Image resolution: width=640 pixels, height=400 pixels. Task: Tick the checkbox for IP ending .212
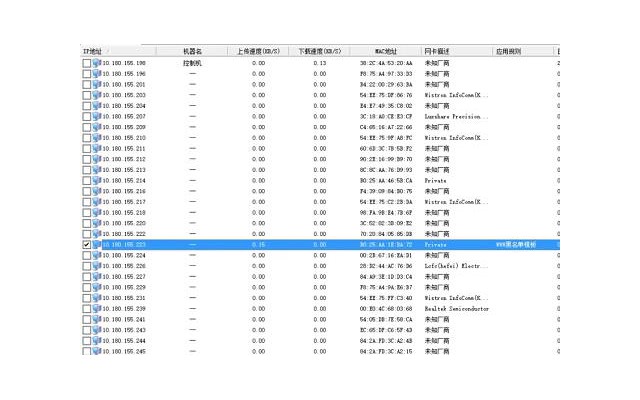tap(87, 159)
